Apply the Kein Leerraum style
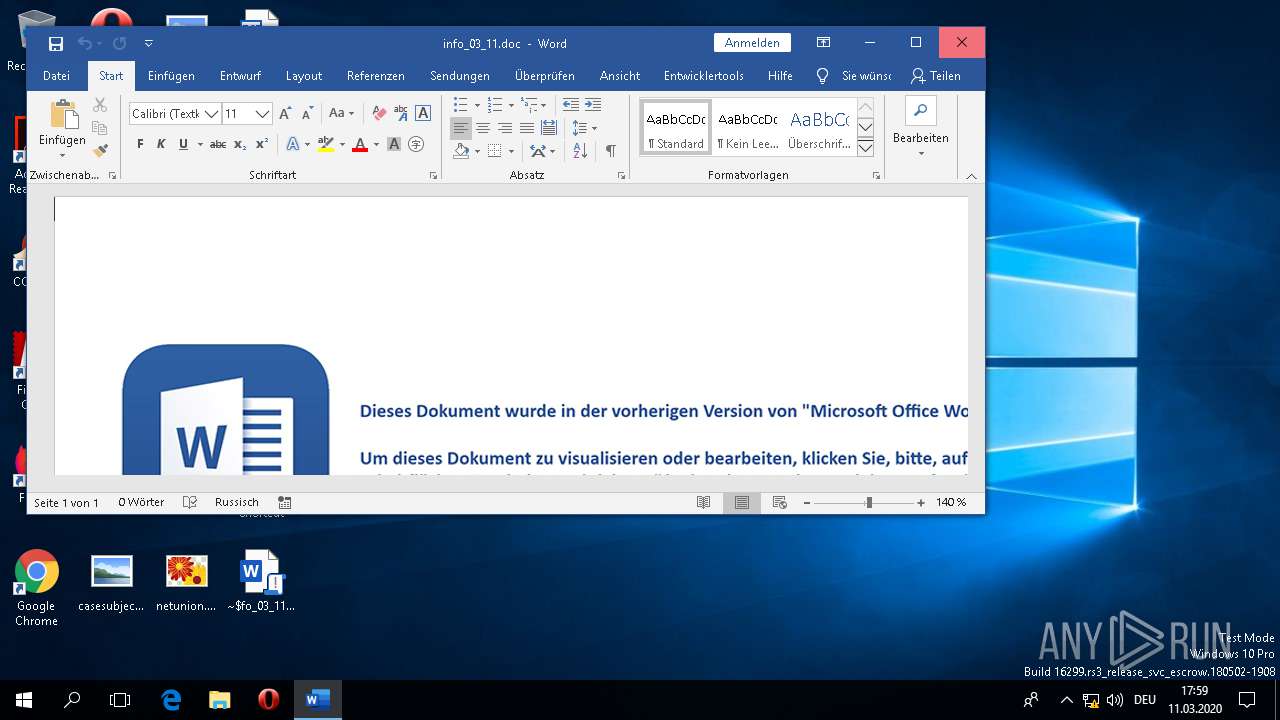 747,128
